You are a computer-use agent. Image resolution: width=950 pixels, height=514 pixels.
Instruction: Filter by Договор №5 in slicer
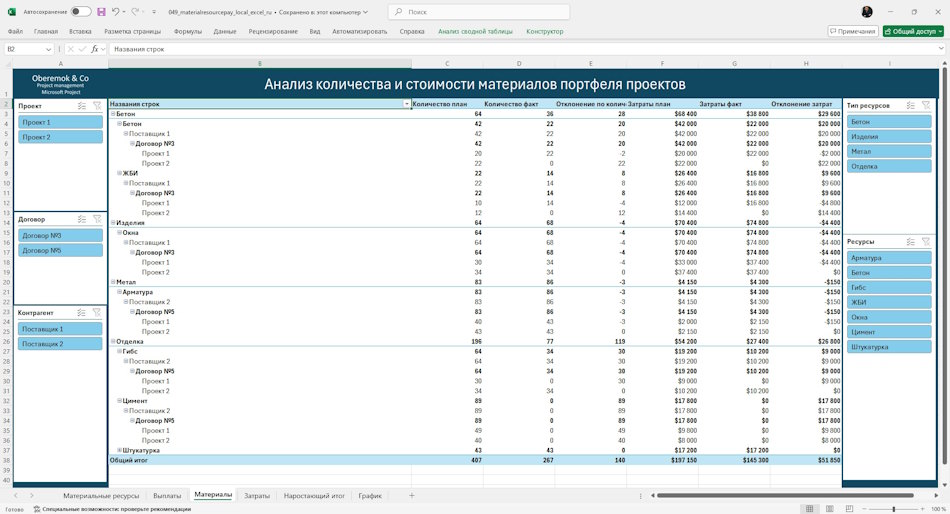click(60, 250)
